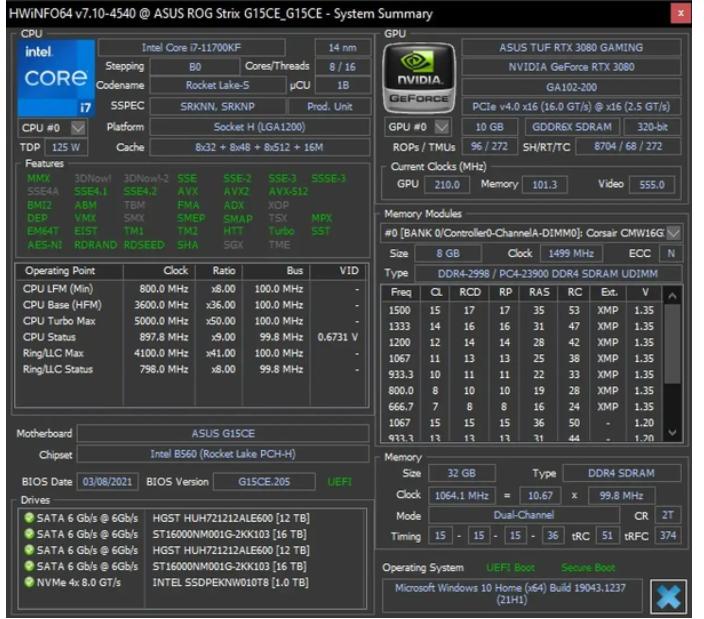Select the Ring/LLC Max row

[191, 353]
